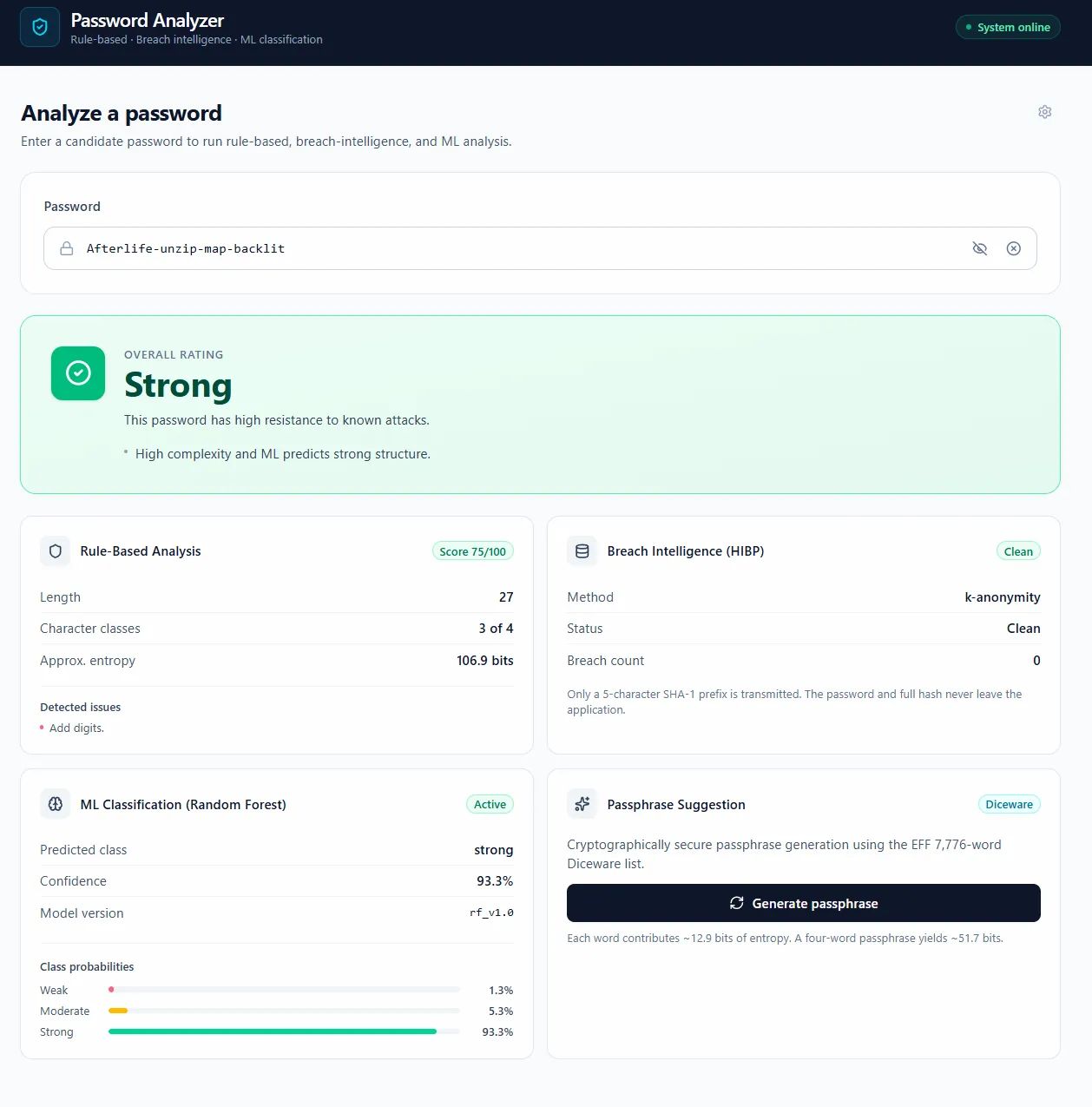Click the Length value 27
The width and height of the screenshot is (1092, 1107).
506,597
